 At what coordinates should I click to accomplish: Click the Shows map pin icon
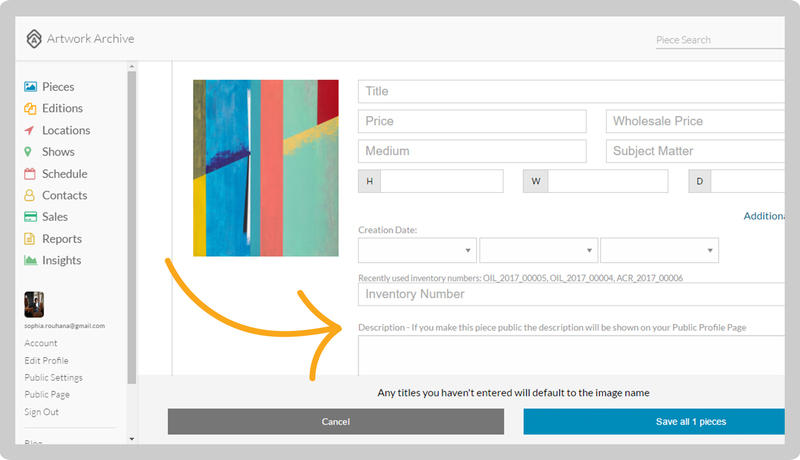tap(28, 152)
